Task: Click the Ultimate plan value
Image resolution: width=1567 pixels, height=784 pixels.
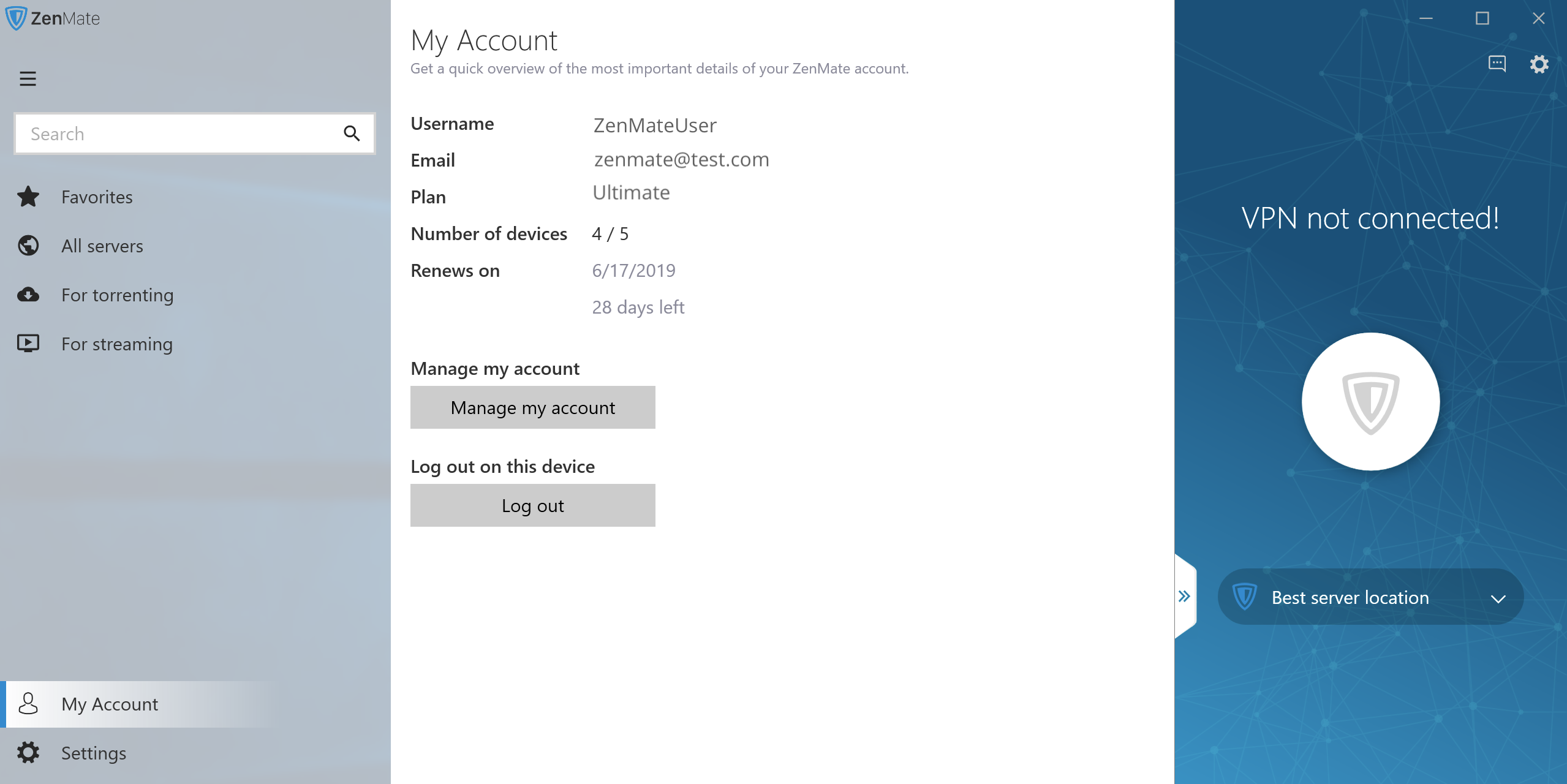Action: coord(631,193)
